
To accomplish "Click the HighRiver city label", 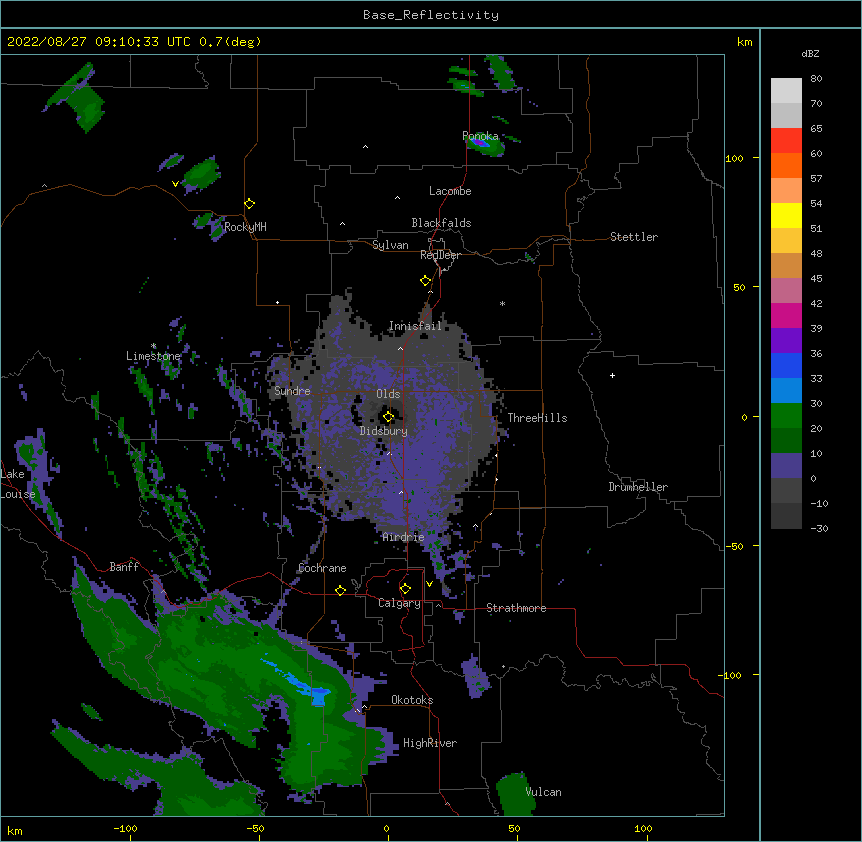I will click(x=430, y=743).
